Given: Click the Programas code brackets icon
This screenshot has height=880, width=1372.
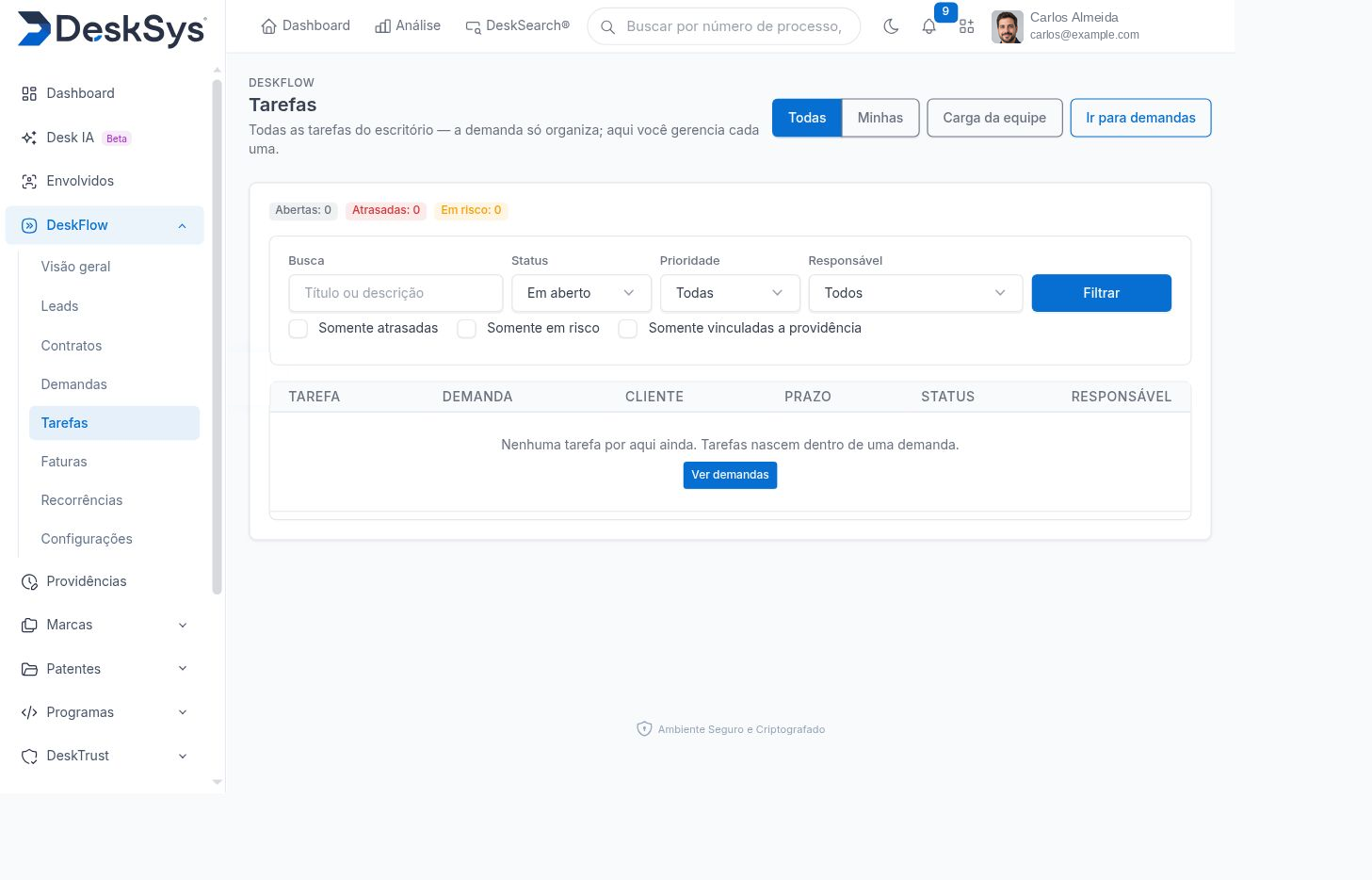Looking at the screenshot, I should tap(29, 712).
